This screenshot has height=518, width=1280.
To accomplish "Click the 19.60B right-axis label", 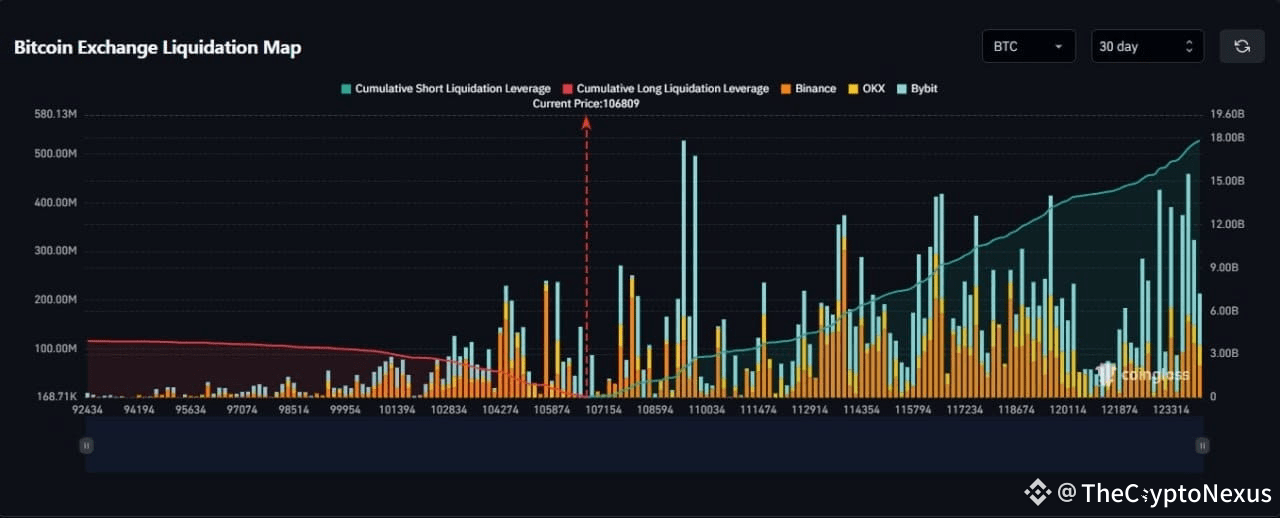I will 1226,115.
